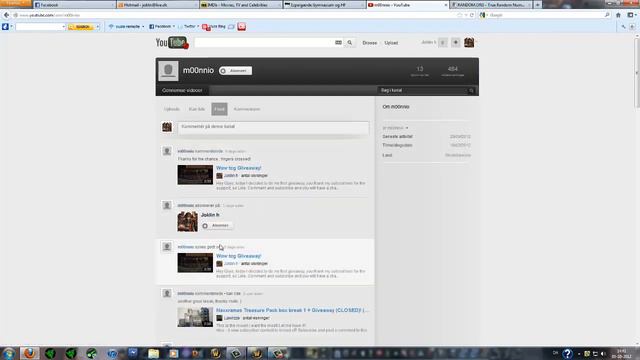
Task: Expand the toolbar search box dropdown arrow
Action: tap(63, 27)
